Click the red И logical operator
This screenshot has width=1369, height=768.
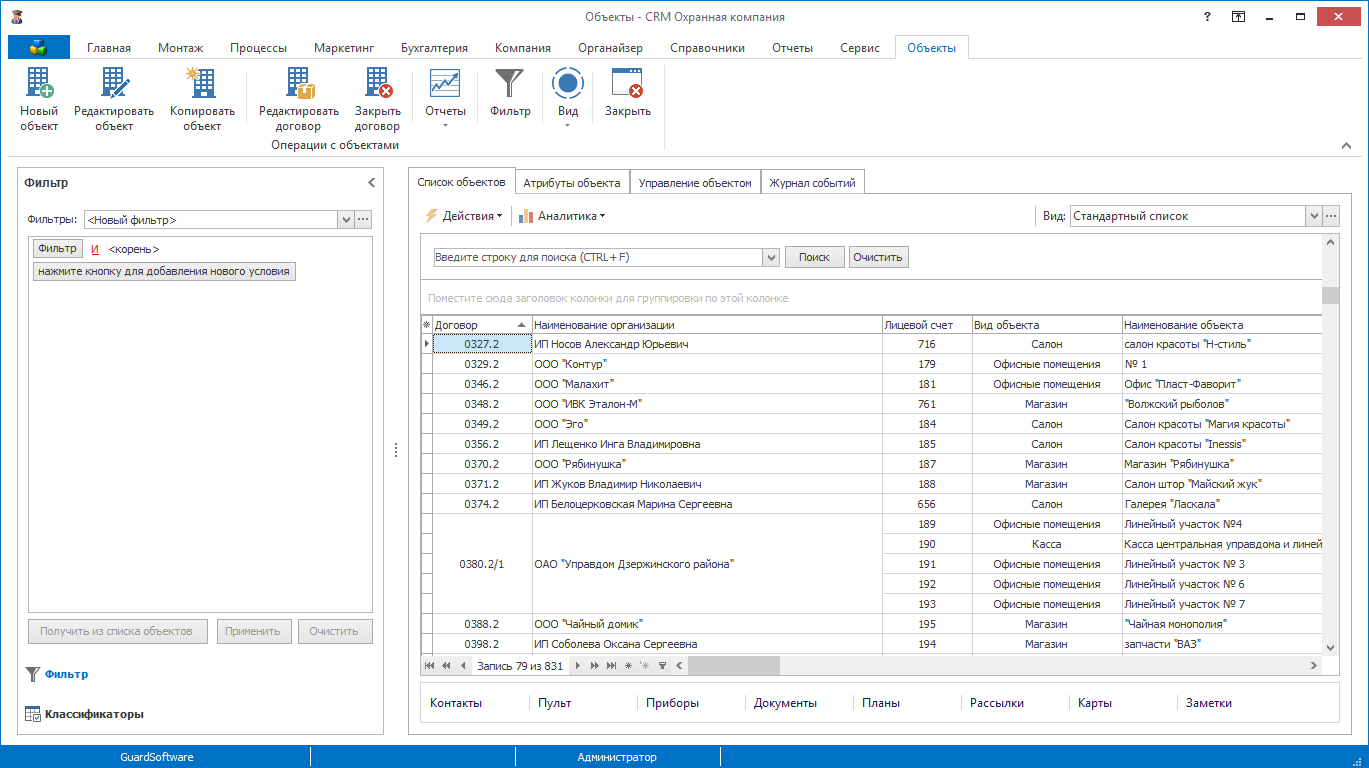point(95,249)
